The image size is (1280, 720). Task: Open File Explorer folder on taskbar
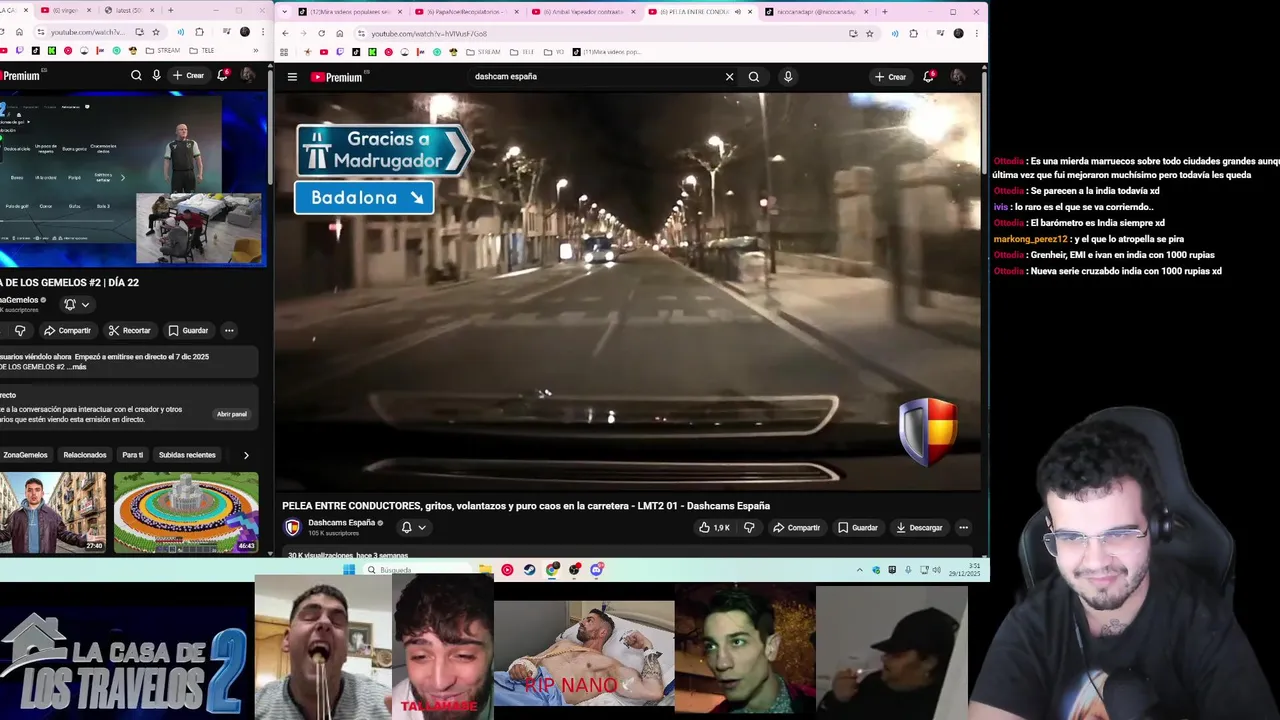pos(485,570)
